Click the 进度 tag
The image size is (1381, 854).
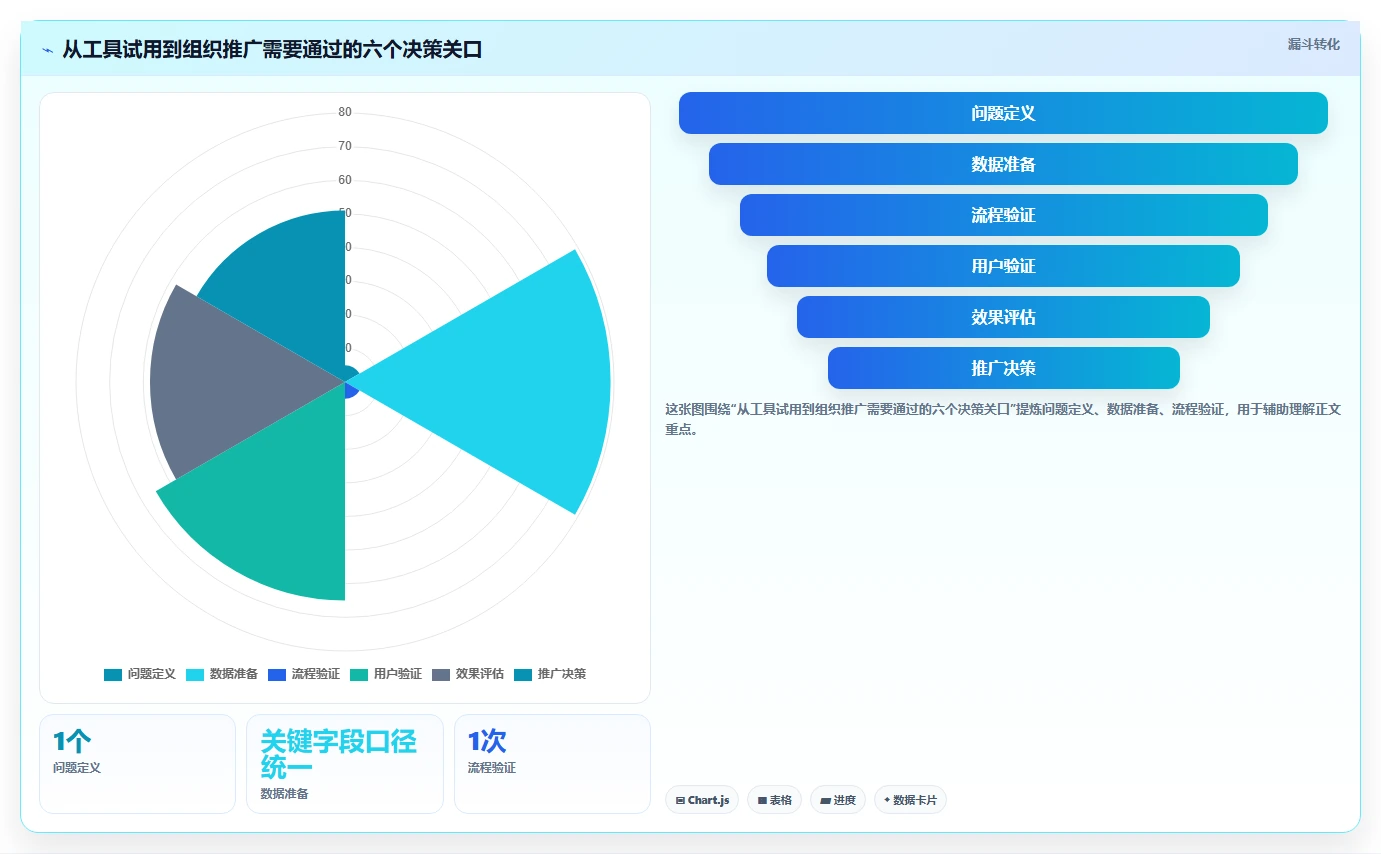838,800
